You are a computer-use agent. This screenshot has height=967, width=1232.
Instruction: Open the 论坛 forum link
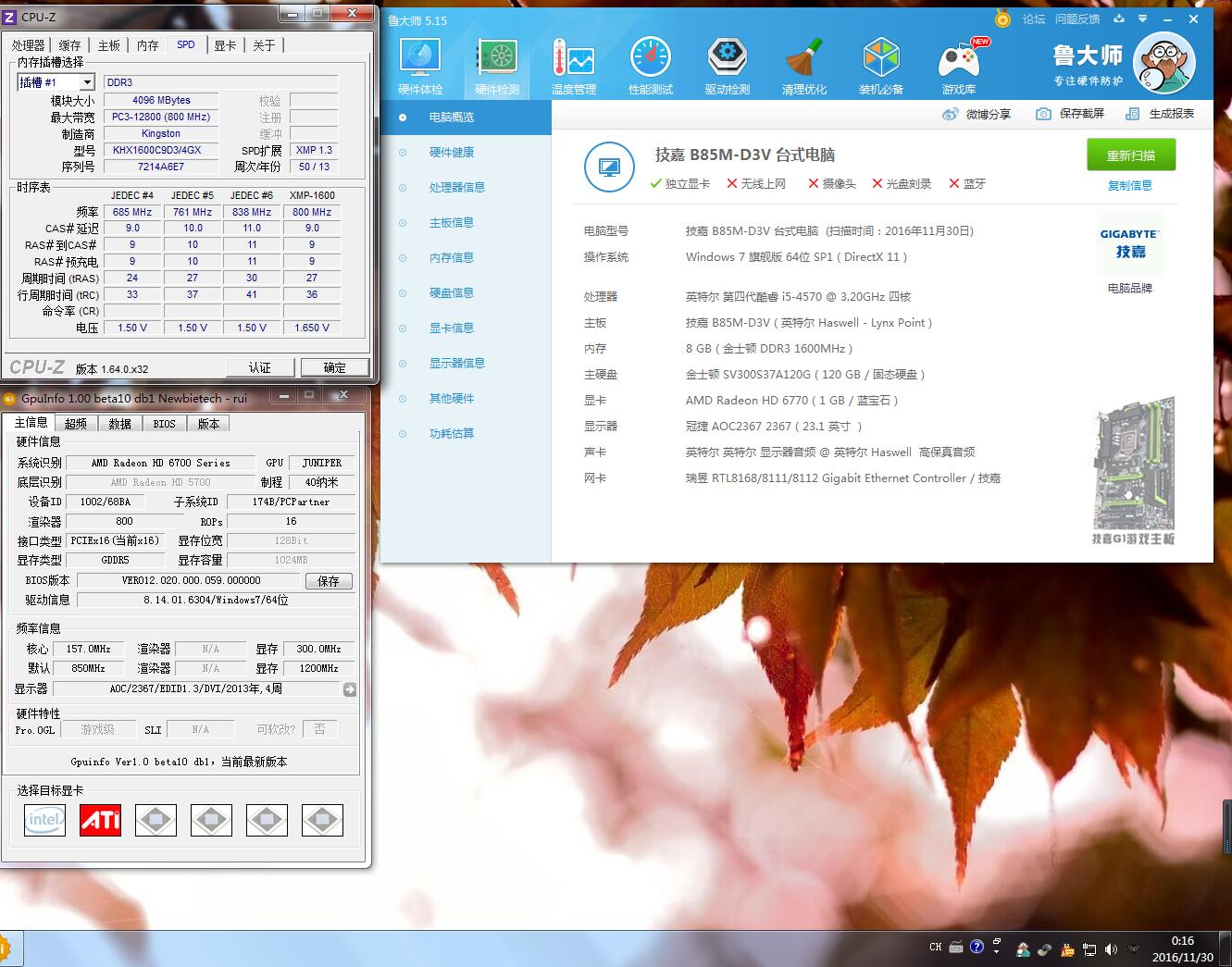pyautogui.click(x=1034, y=19)
